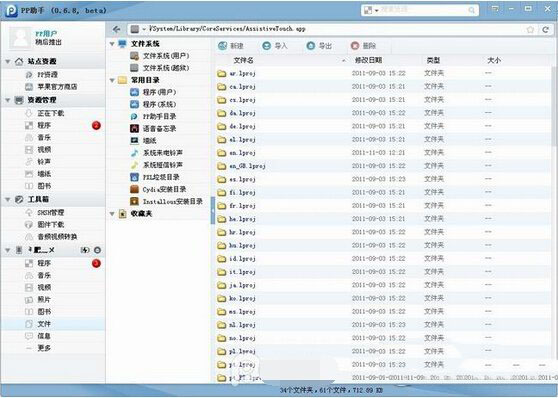Click the folder icon of de.lproj
The image size is (558, 398).
[222, 127]
